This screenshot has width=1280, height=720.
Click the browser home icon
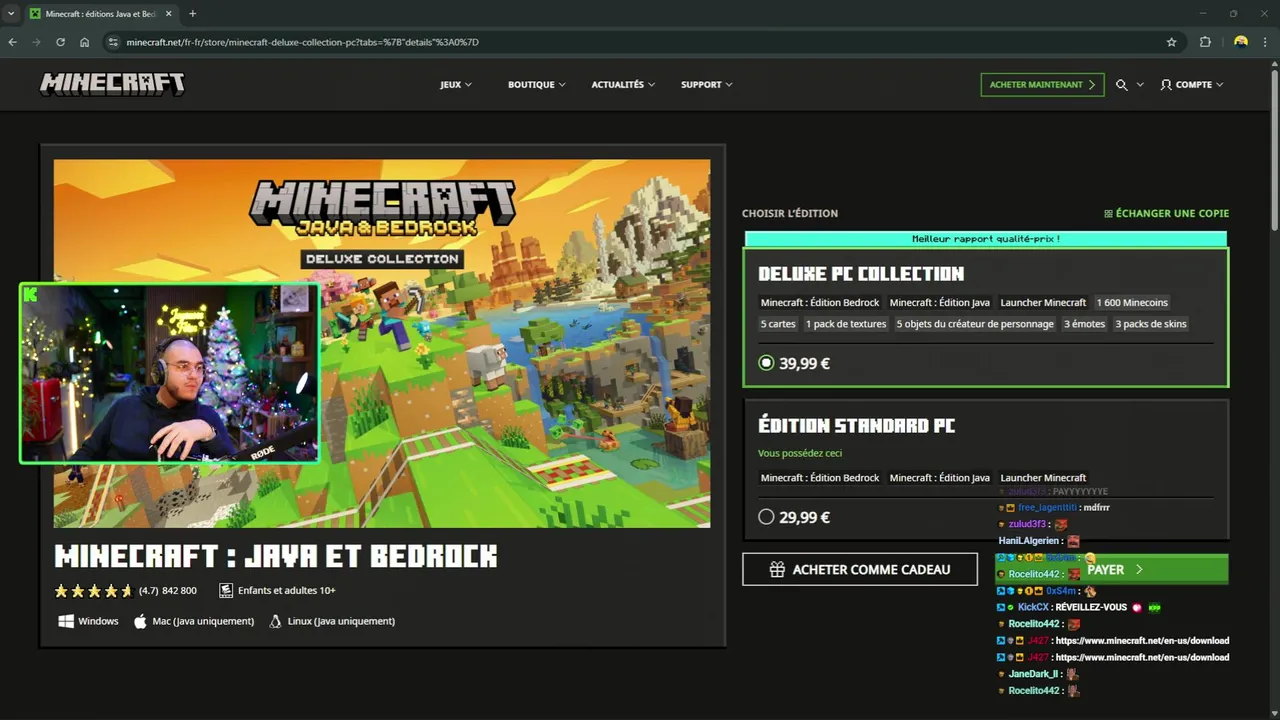point(84,42)
